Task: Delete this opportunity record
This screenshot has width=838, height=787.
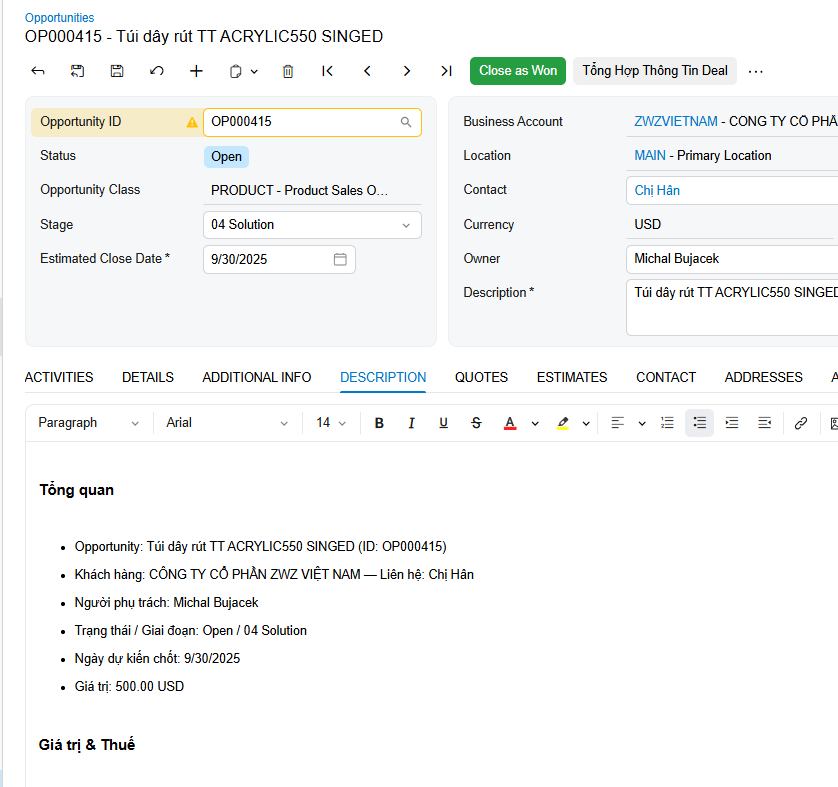Action: (288, 71)
